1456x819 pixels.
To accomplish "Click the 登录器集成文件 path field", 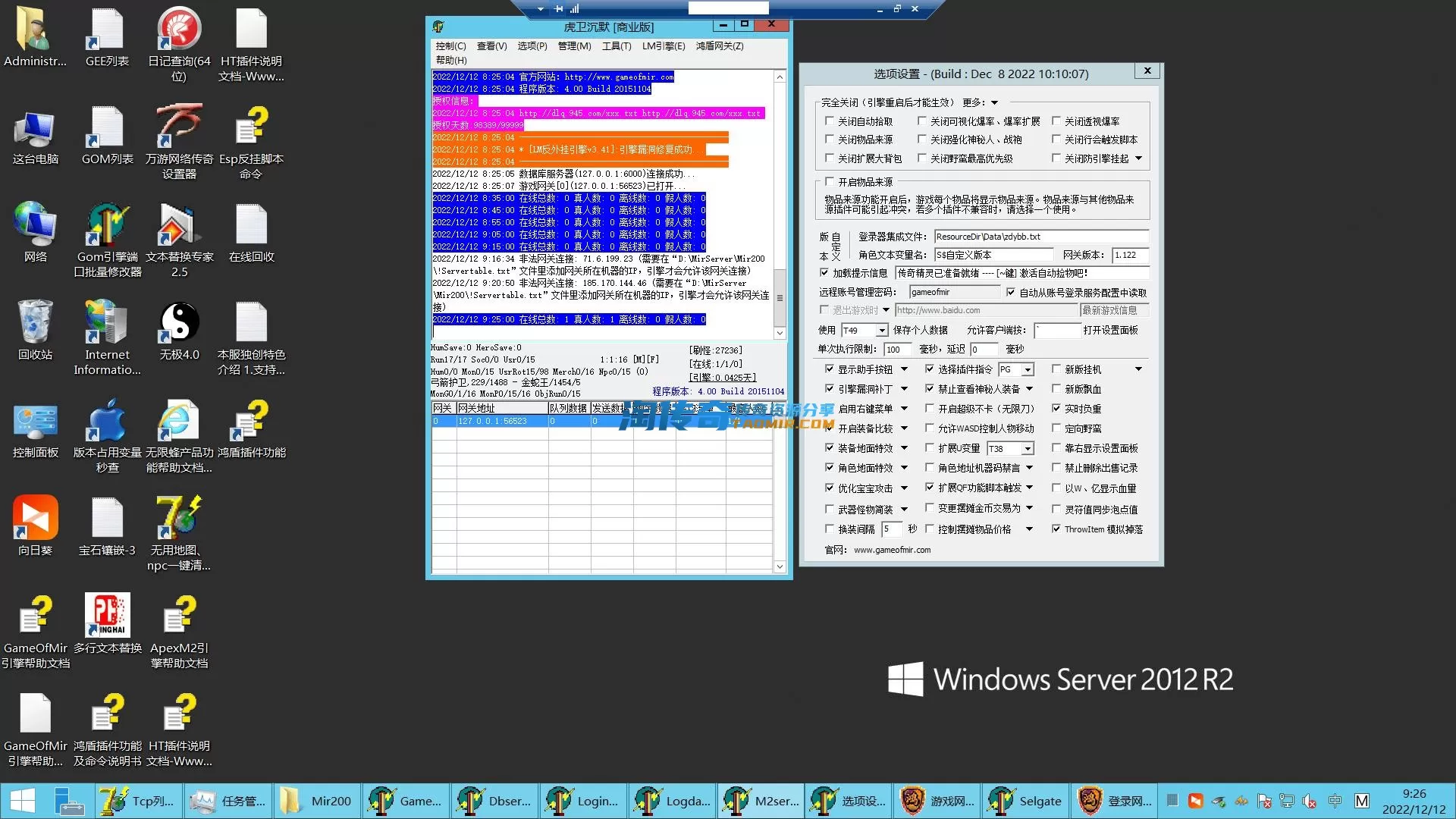I will tap(1040, 237).
